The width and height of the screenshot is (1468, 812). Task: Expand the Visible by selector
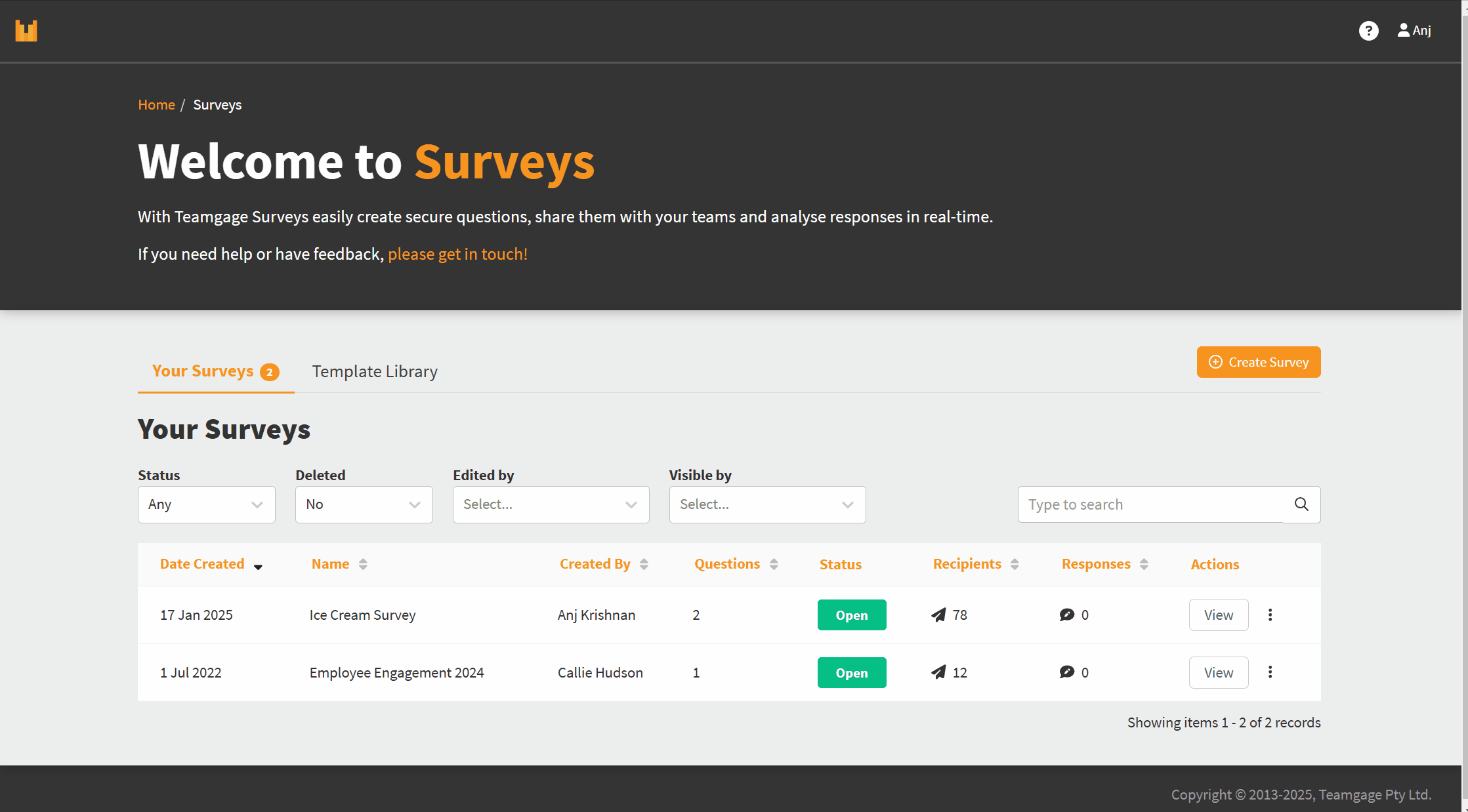[x=767, y=504]
